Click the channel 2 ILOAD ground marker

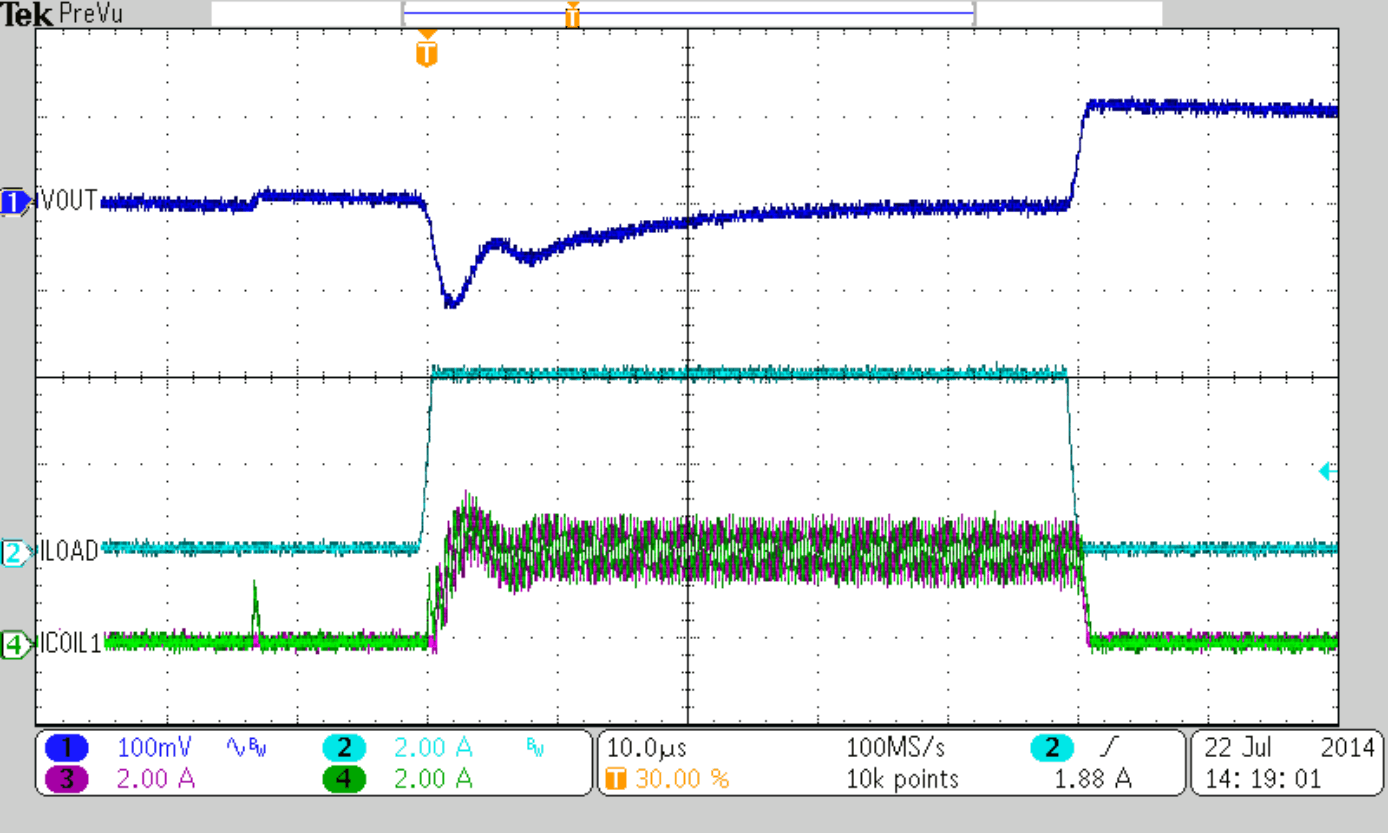(x=15, y=551)
